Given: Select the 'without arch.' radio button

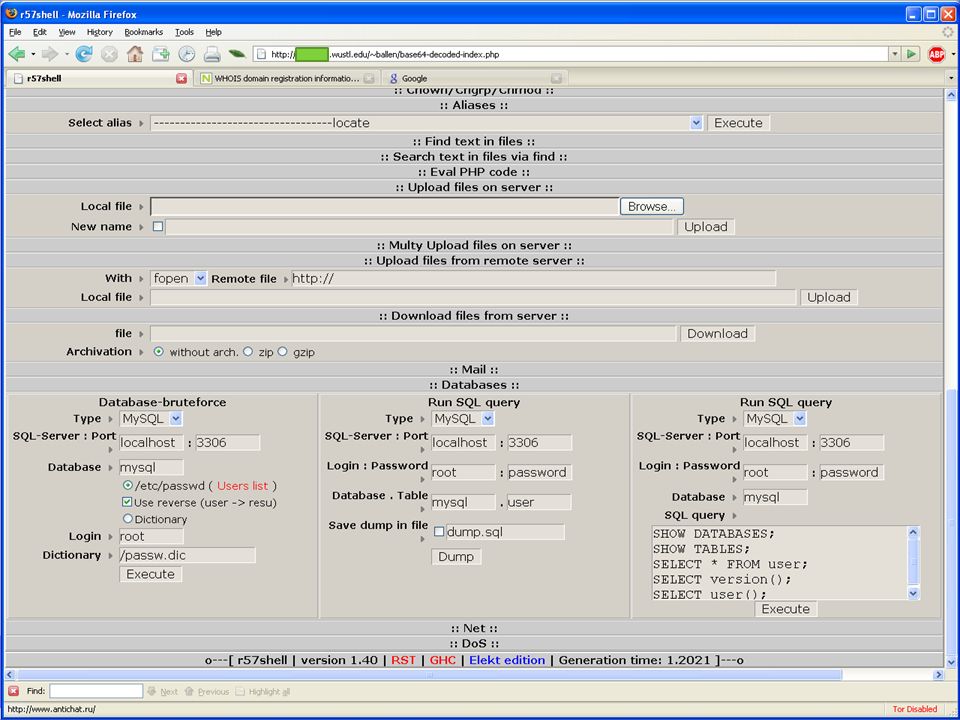Looking at the screenshot, I should [x=159, y=352].
